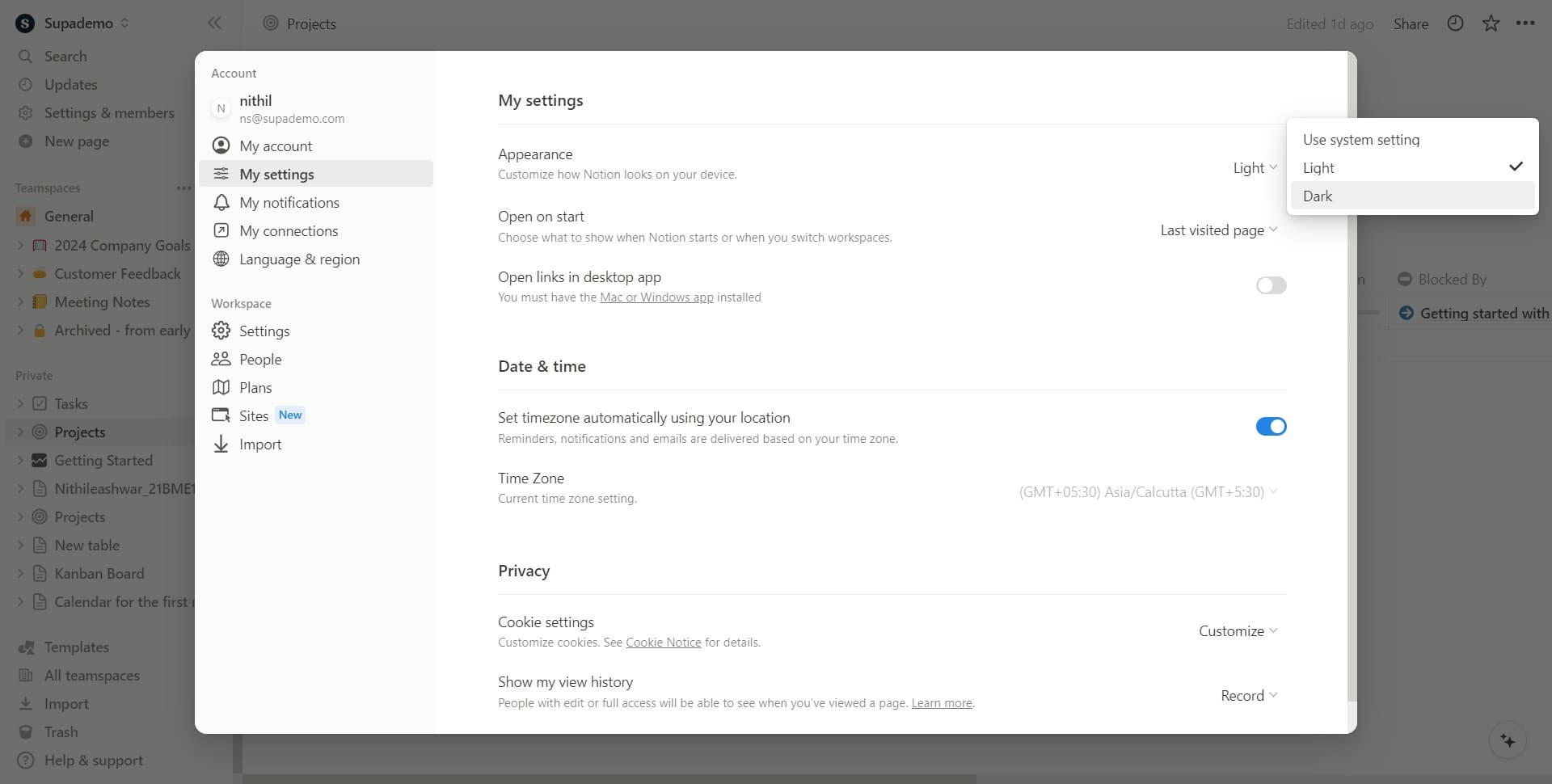The image size is (1552, 784).
Task: Open All teamspaces
Action: coord(91,676)
